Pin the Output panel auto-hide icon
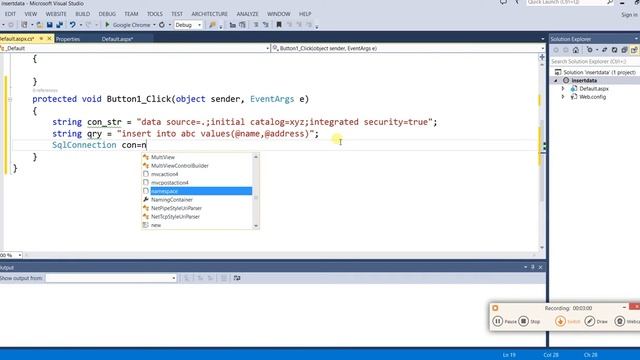Screen dimensions: 640x360 (533, 267)
